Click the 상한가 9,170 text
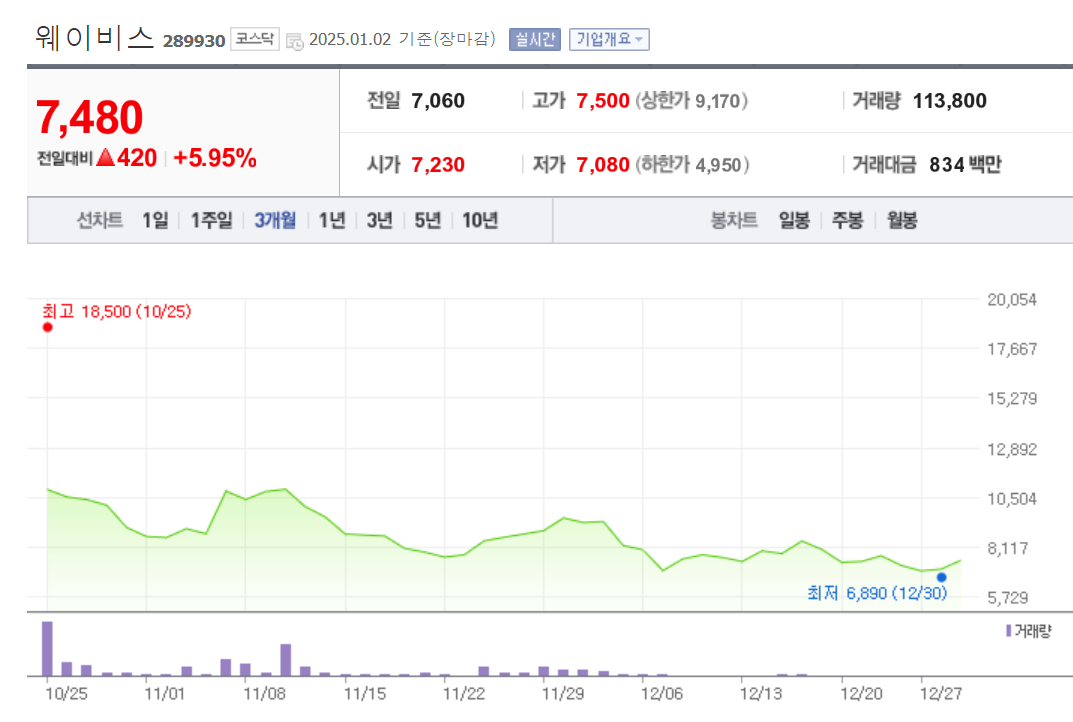This screenshot has height=722, width=1073. point(692,101)
